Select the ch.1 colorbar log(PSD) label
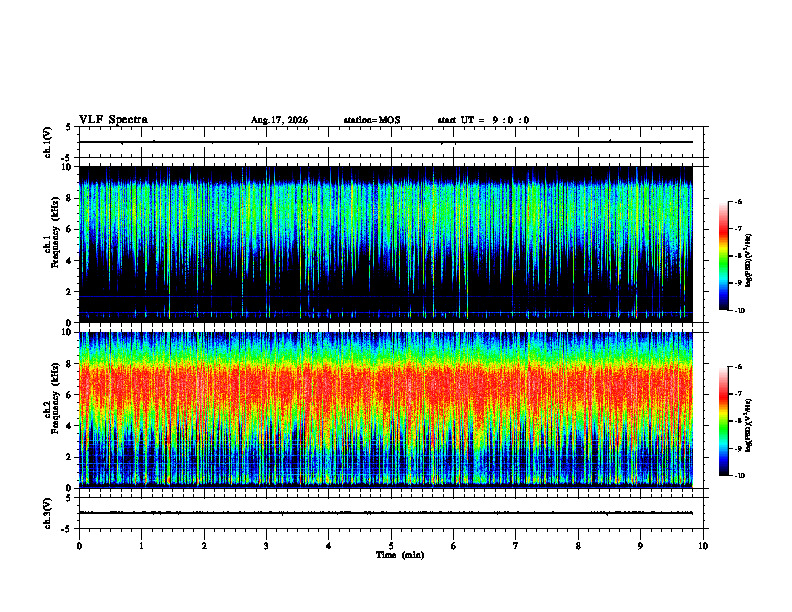 750,261
